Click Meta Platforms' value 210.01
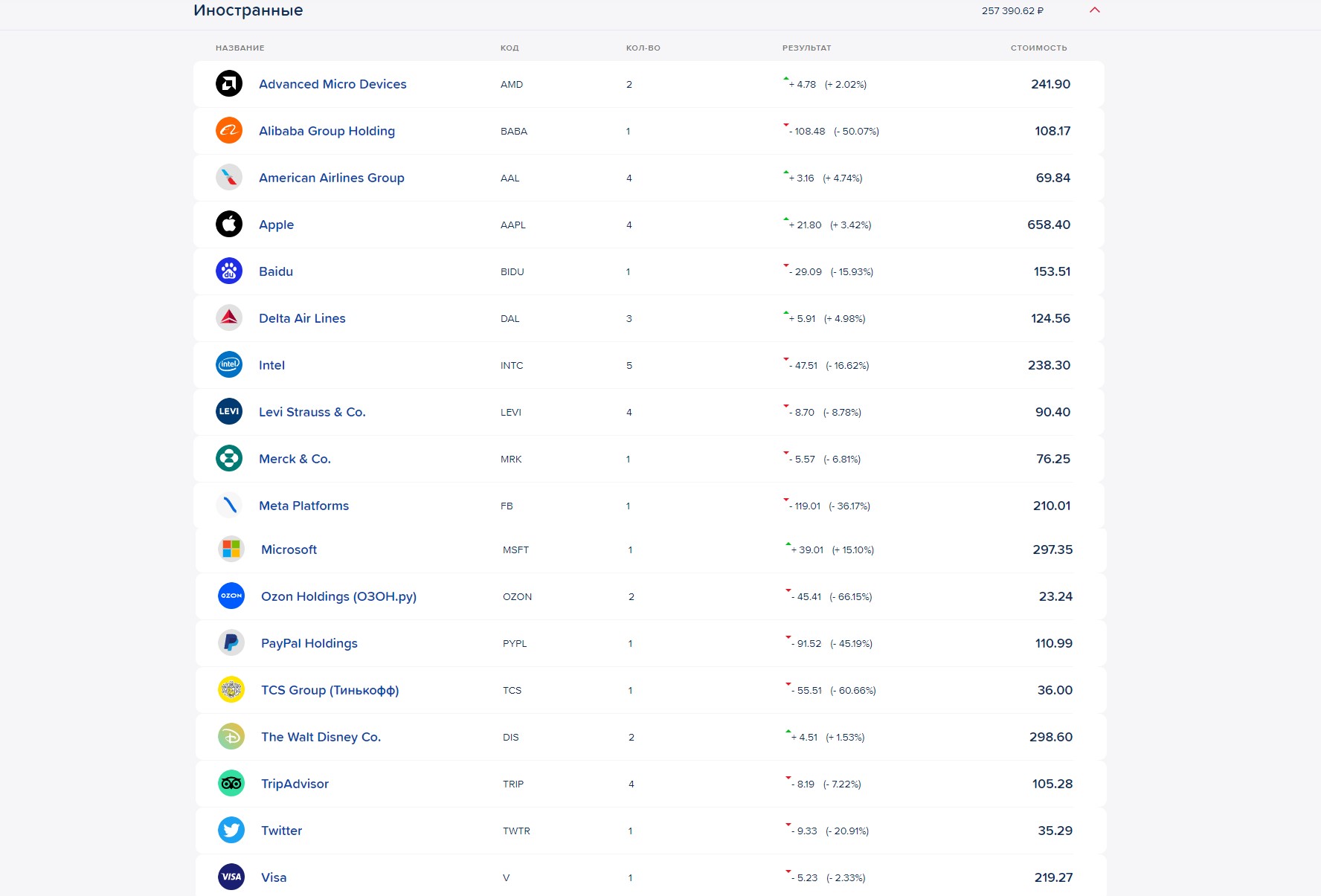 (x=1052, y=506)
